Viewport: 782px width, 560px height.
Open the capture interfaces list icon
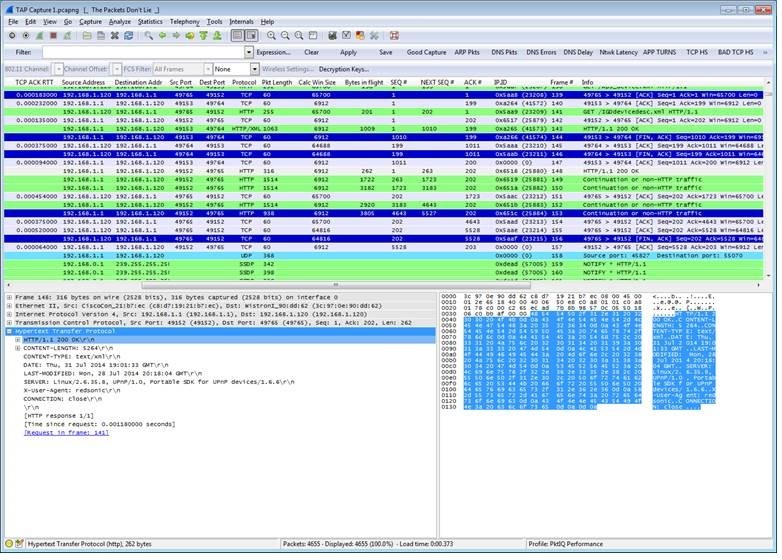(x=11, y=35)
